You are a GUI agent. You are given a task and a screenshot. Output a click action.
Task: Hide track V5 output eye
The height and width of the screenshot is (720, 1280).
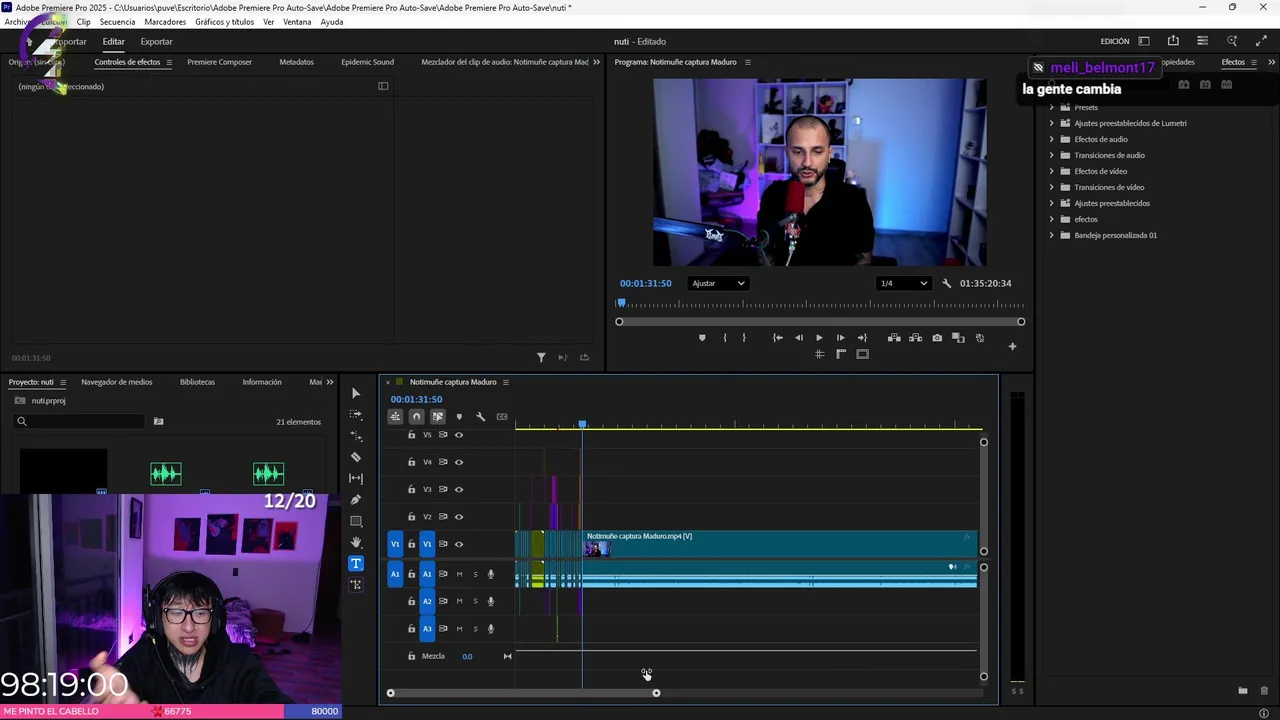point(459,435)
